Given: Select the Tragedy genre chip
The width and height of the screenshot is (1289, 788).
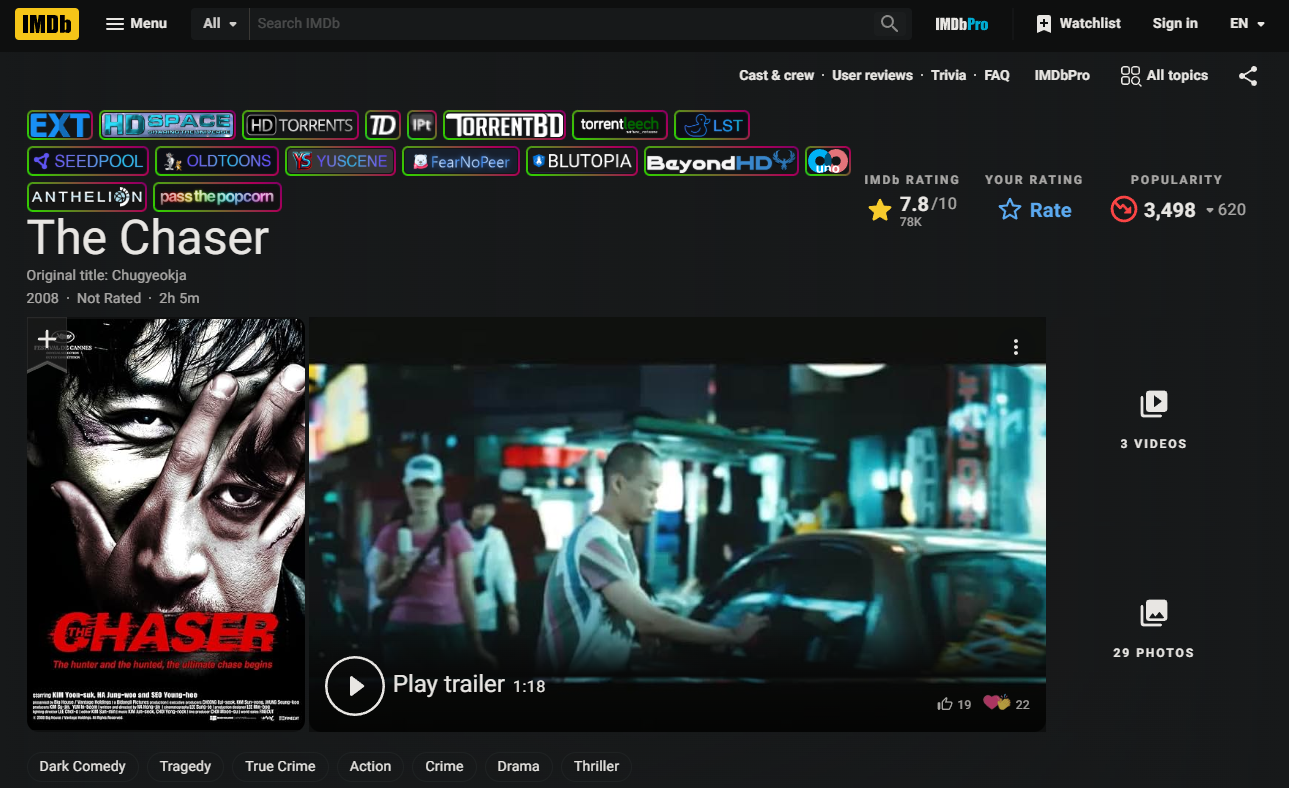Looking at the screenshot, I should point(185,766).
